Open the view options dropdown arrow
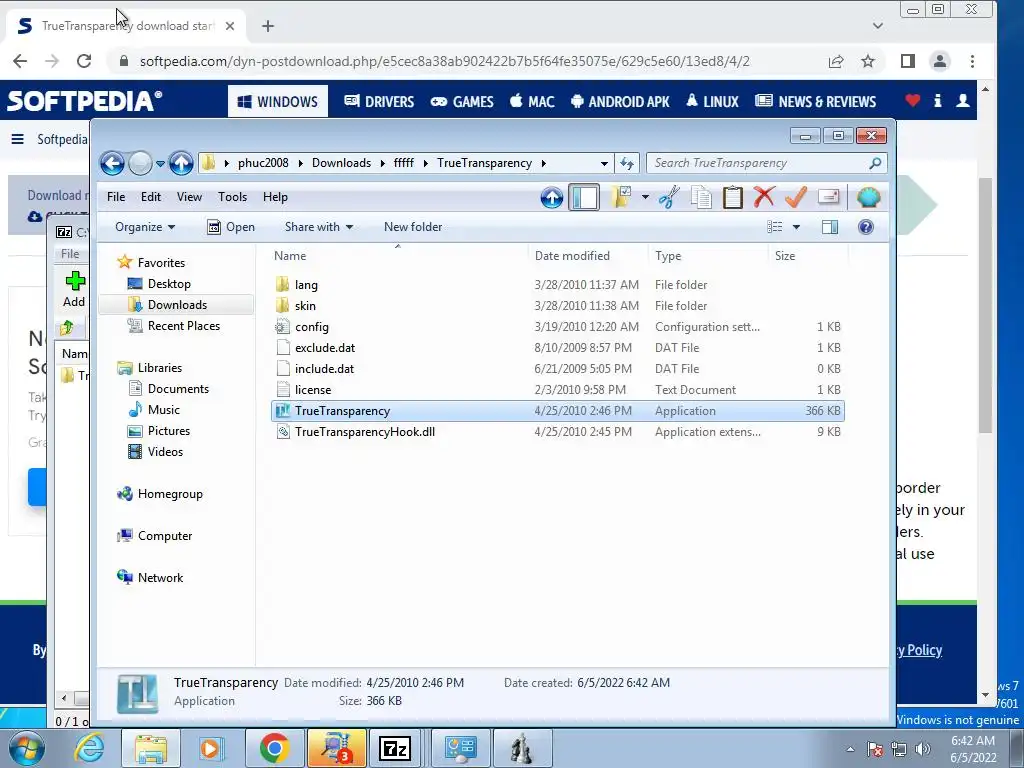This screenshot has width=1024, height=768. [796, 227]
